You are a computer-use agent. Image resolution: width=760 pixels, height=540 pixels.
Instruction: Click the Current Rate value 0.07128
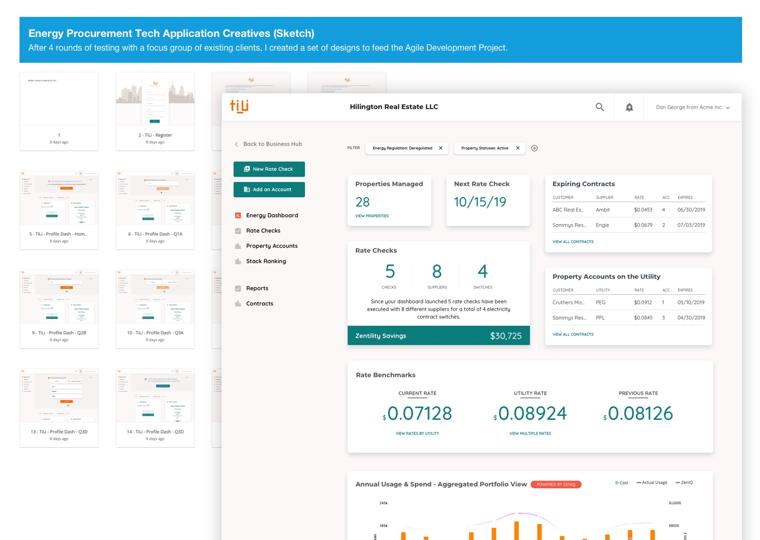417,413
